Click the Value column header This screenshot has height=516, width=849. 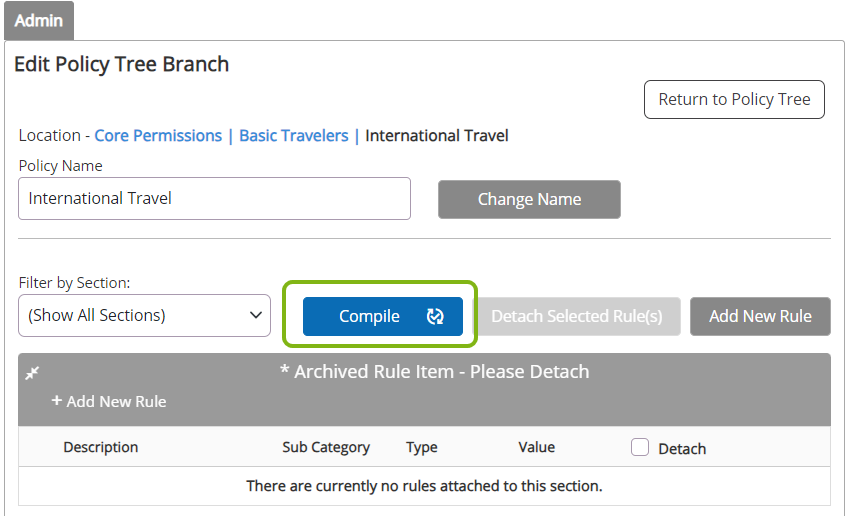537,447
